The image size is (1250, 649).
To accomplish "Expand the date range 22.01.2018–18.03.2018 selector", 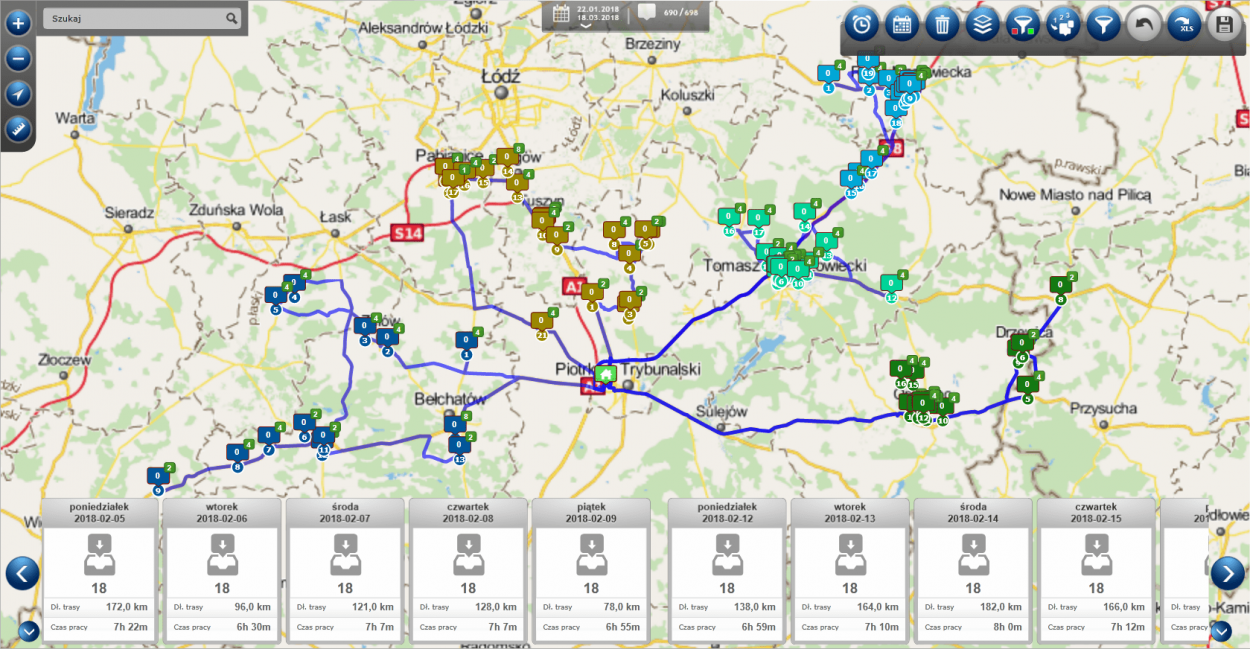I will pyautogui.click(x=587, y=15).
